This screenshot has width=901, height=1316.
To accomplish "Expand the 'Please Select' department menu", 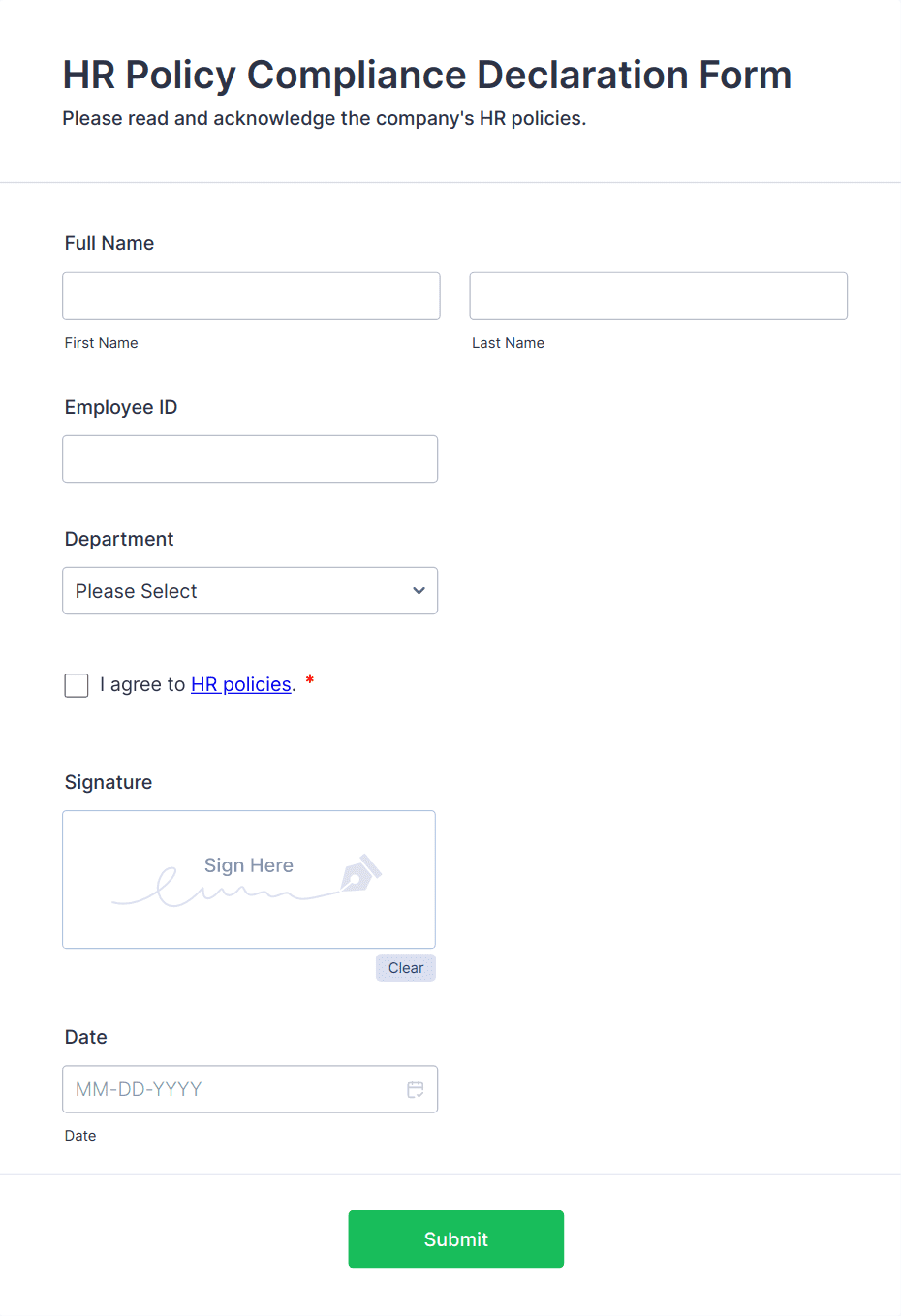I will (250, 590).
